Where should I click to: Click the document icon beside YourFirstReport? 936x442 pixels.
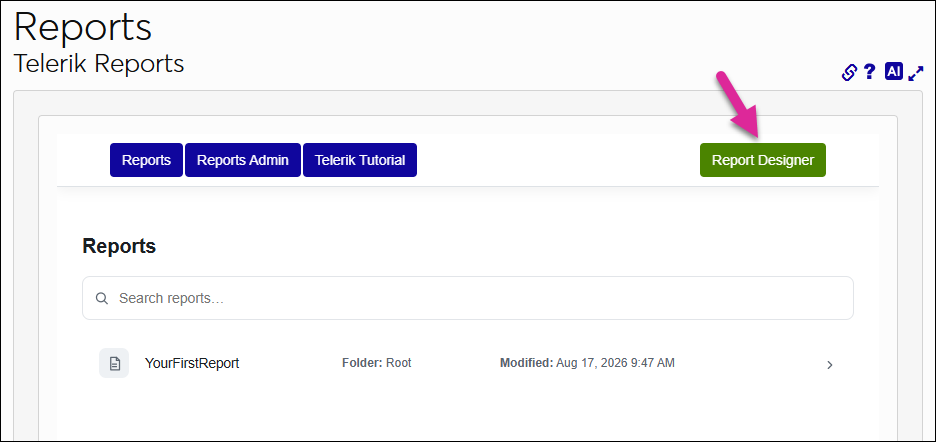tap(114, 363)
